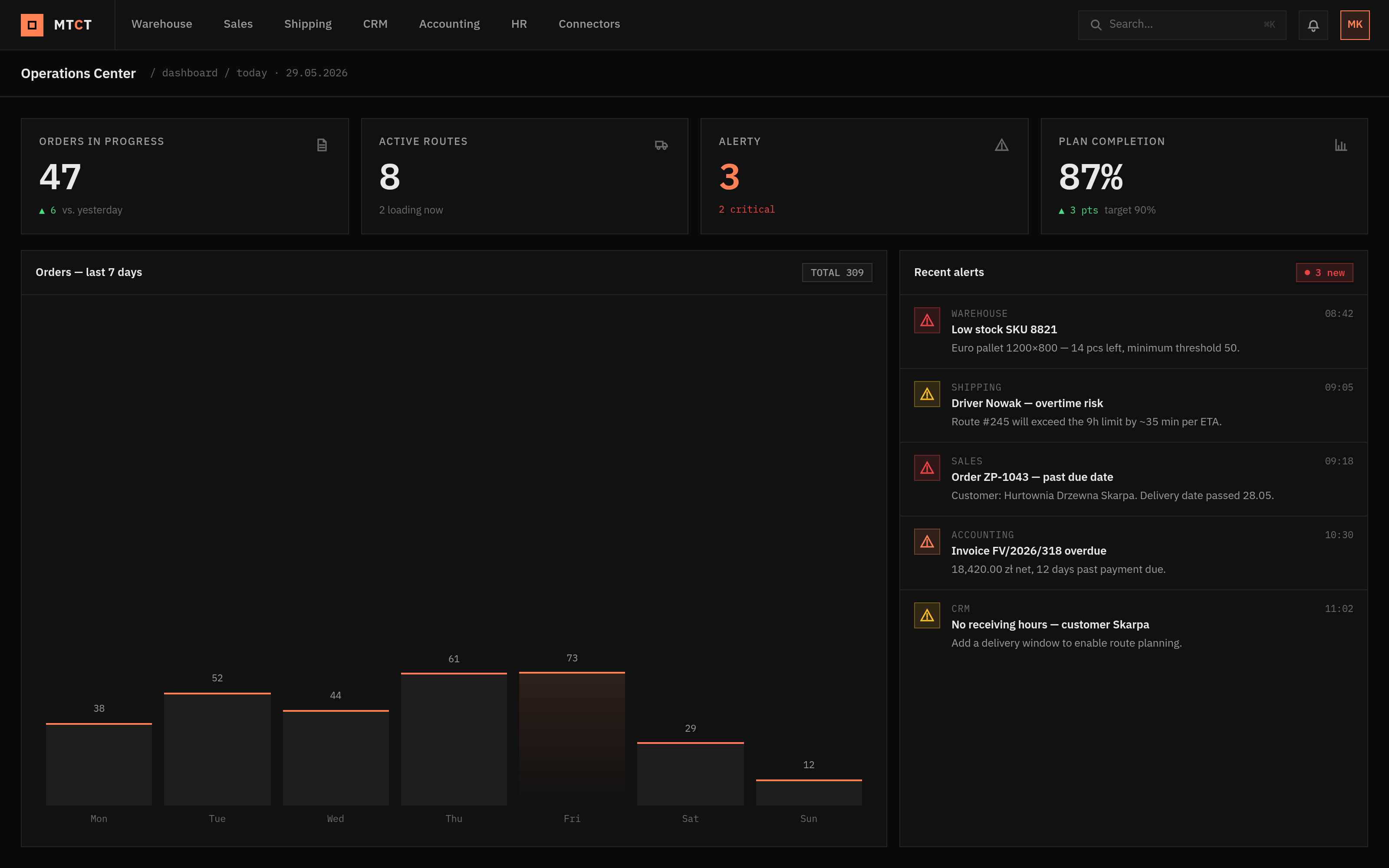Open the Connectors menu
The height and width of the screenshot is (868, 1389).
click(589, 24)
